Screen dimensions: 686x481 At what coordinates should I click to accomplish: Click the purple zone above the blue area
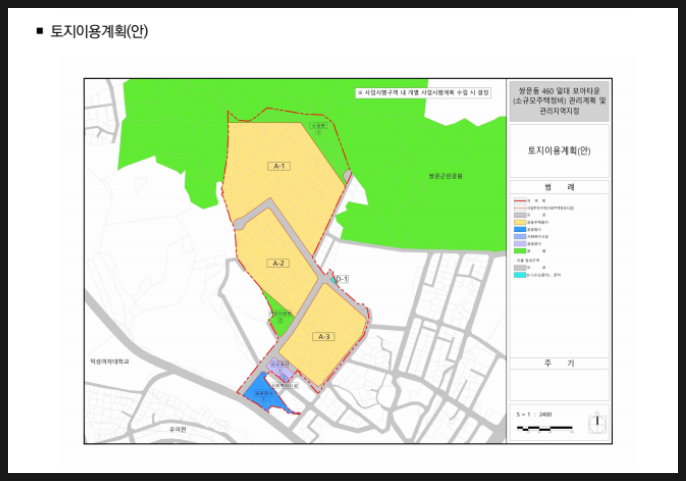(x=279, y=370)
